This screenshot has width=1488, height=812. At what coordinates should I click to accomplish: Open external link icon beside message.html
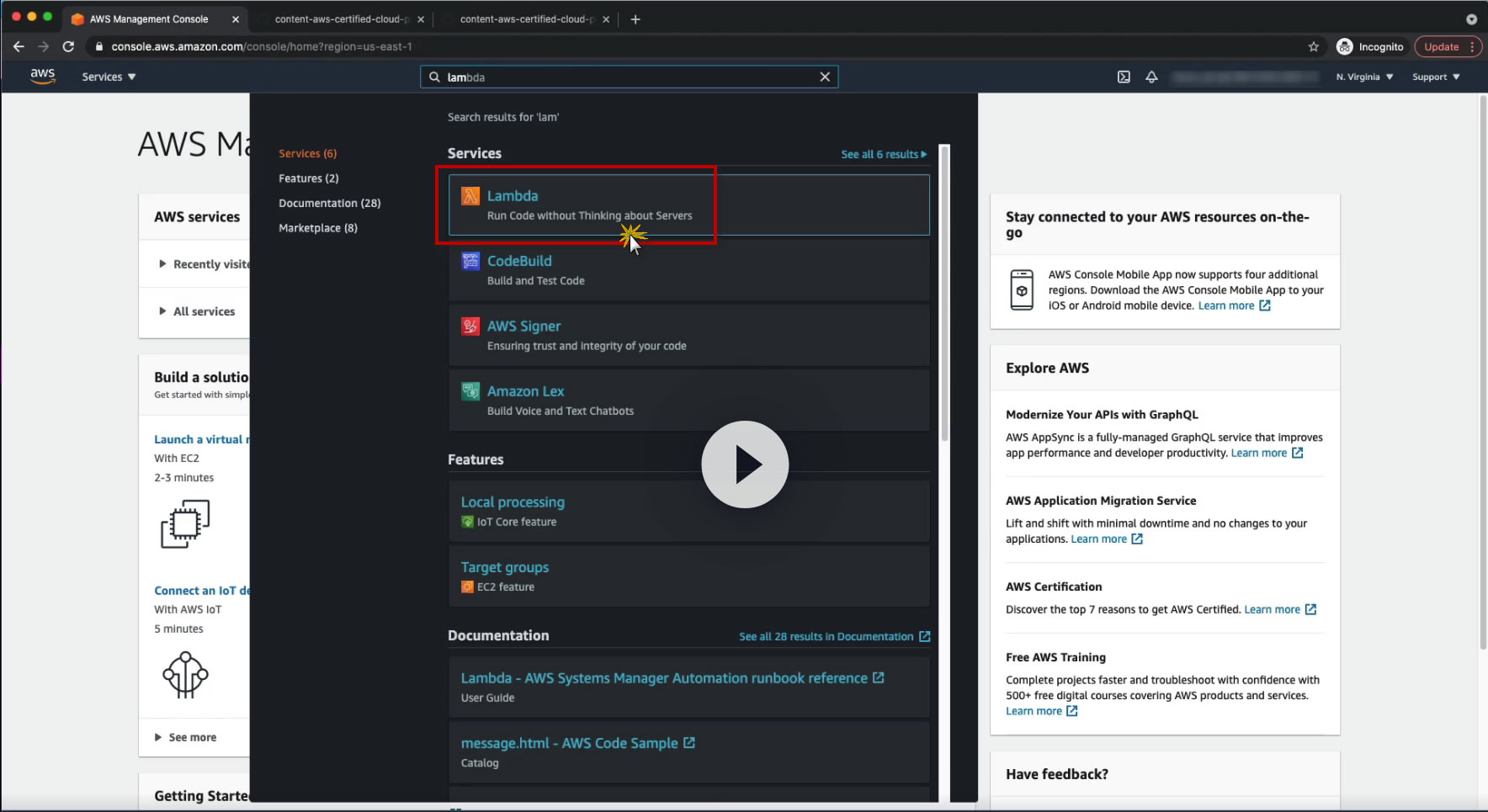coord(689,743)
